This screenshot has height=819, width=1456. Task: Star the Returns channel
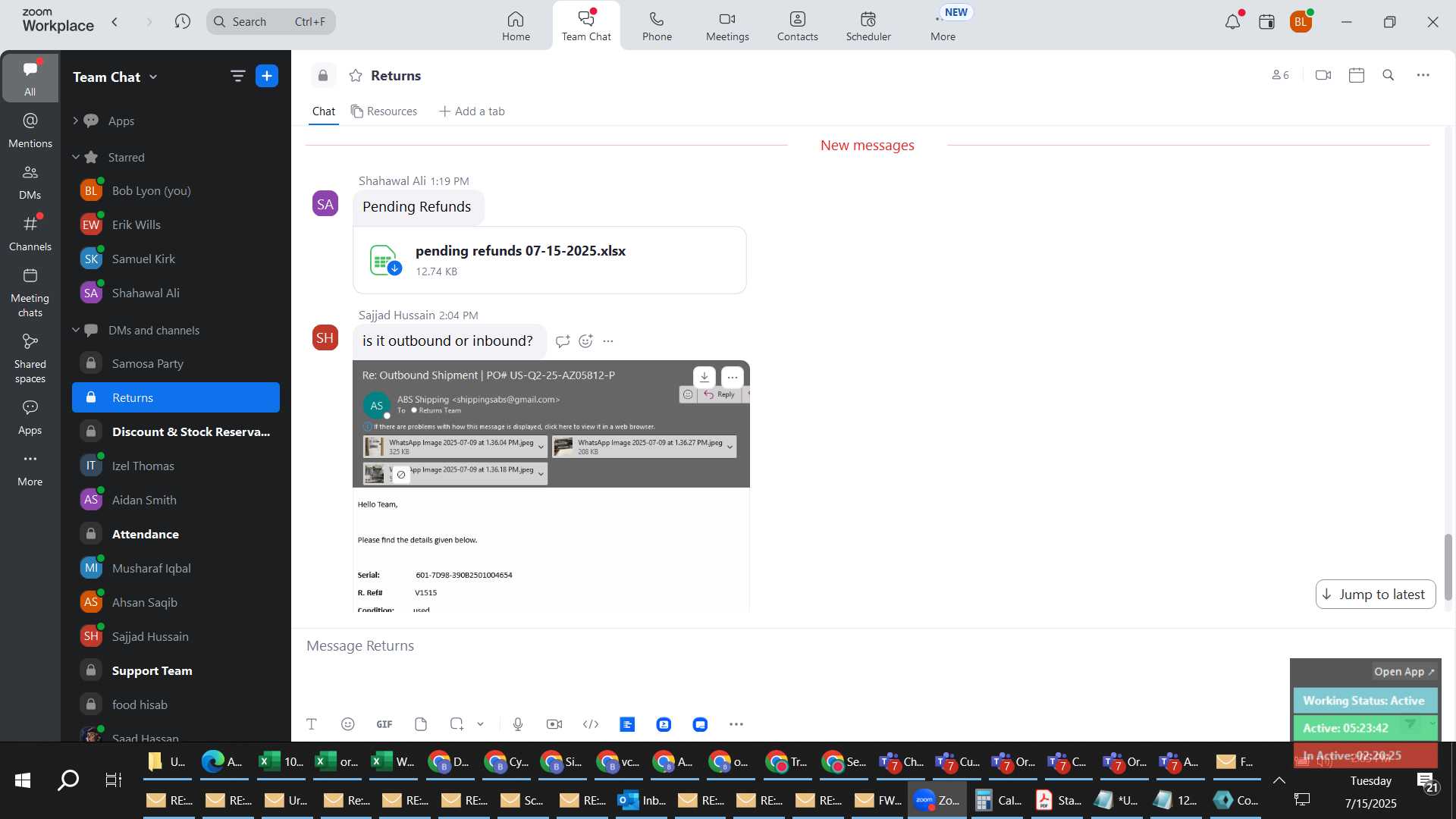click(x=355, y=75)
